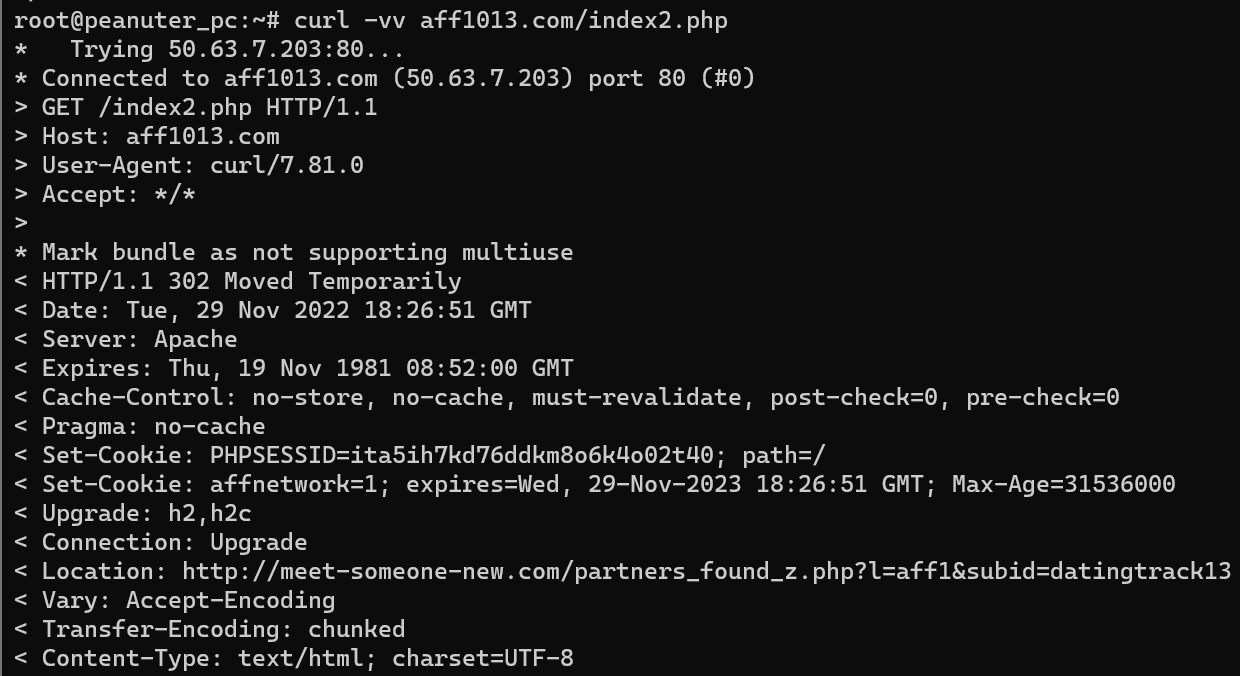Click the Cache-Control header line
Viewport: 1240px width, 676px height.
pyautogui.click(x=580, y=397)
